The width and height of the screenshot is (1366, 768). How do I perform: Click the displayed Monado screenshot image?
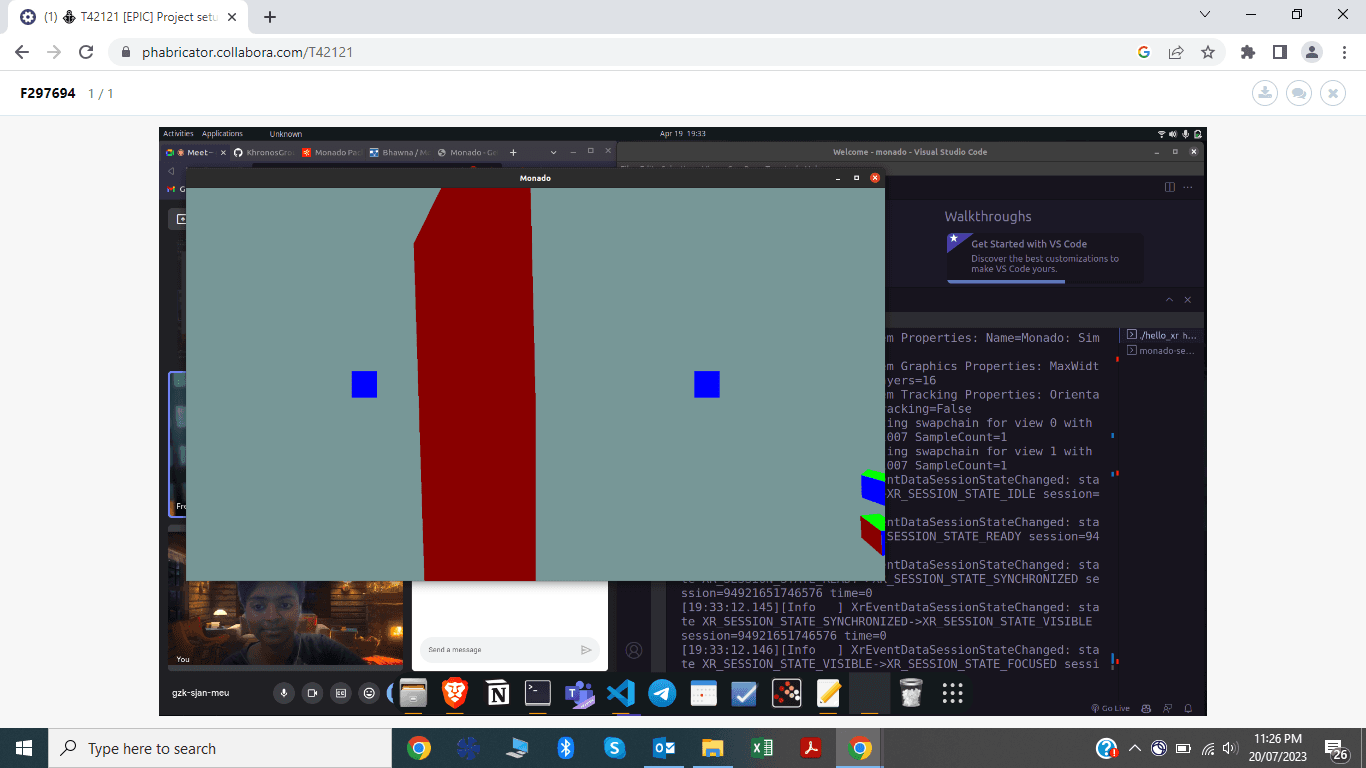tap(683, 421)
